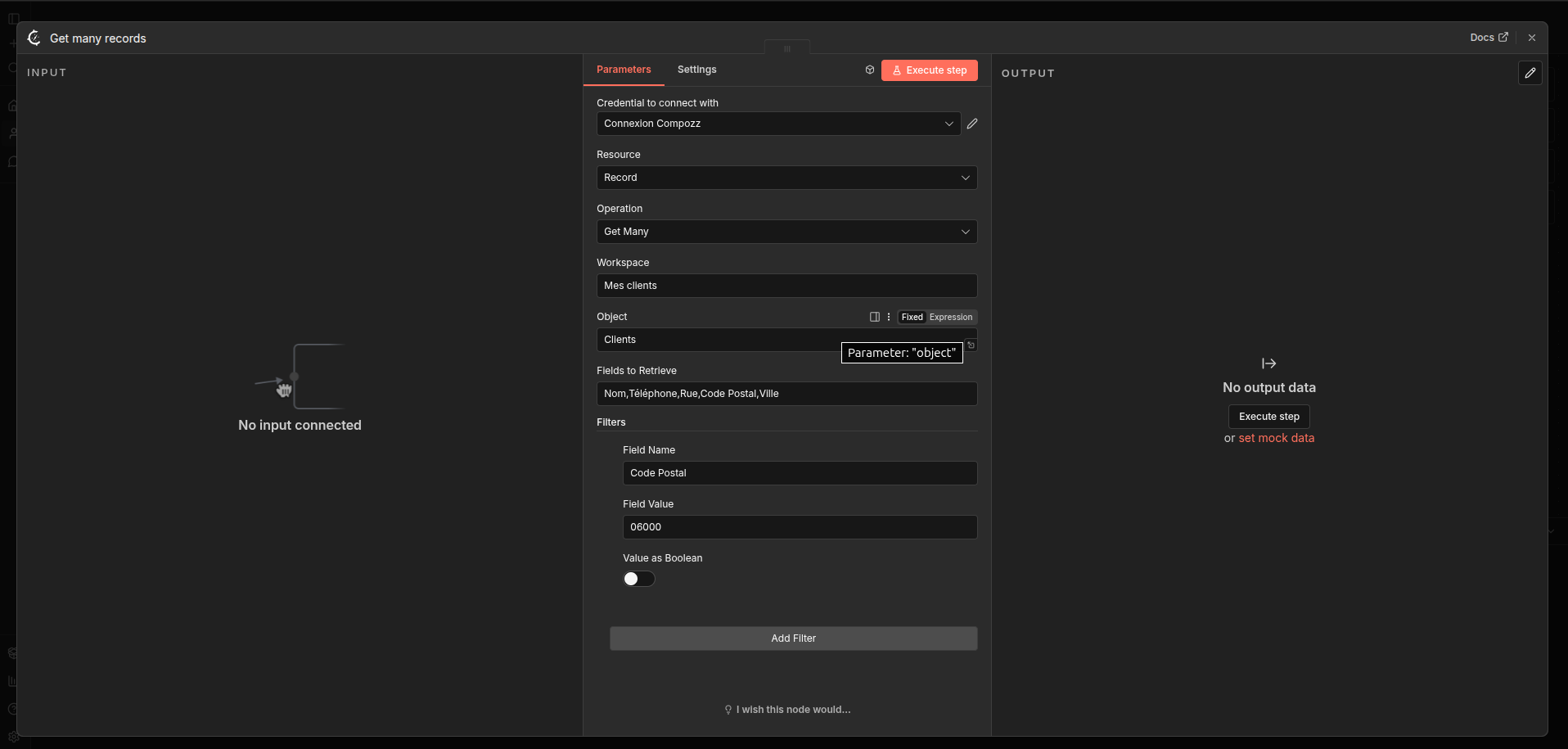Image resolution: width=1568 pixels, height=749 pixels.
Task: Open the Credential to connect with dropdown
Action: [778, 124]
